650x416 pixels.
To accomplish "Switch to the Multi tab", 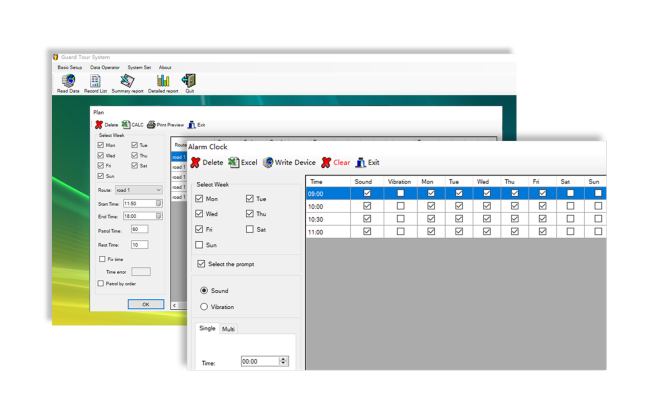I will [x=228, y=329].
